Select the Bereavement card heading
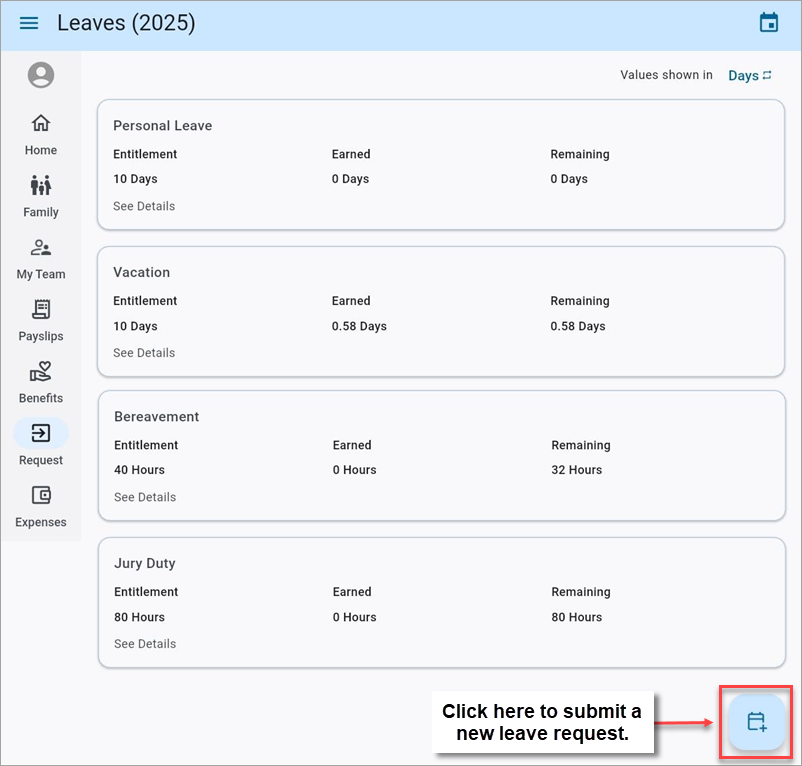The image size is (802, 766). click(x=157, y=417)
